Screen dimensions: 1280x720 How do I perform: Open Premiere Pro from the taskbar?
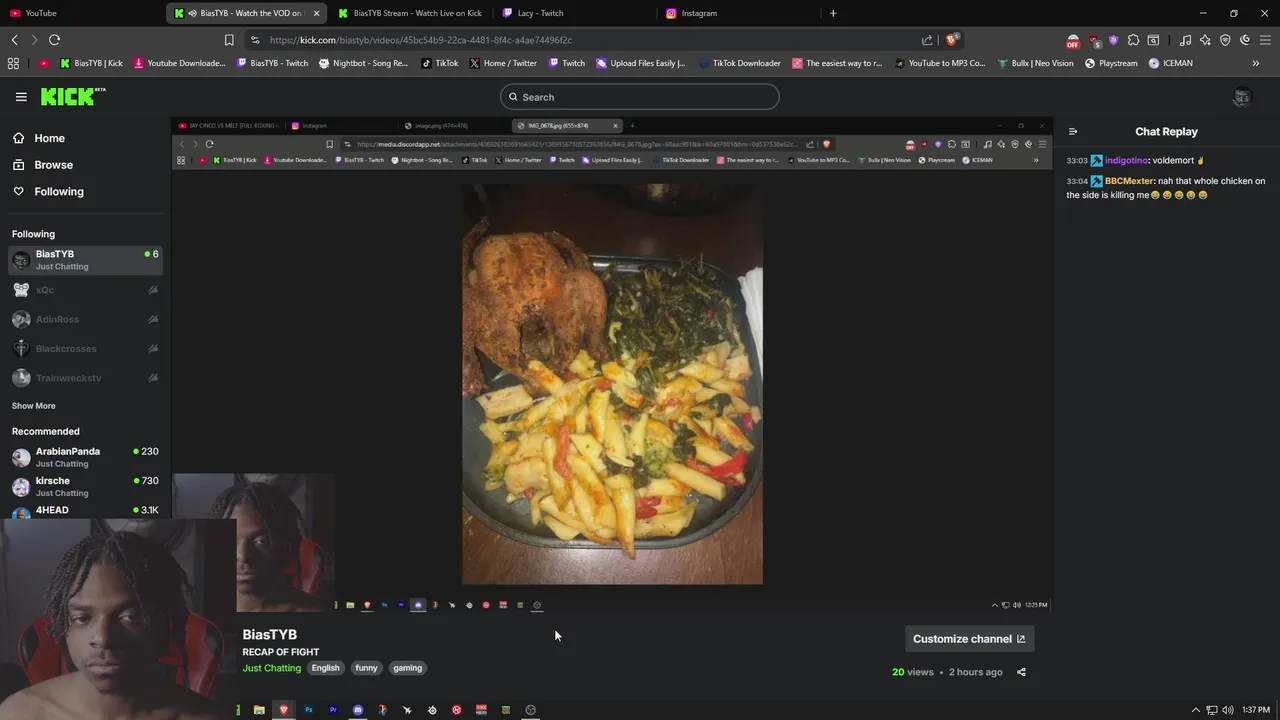coord(333,710)
